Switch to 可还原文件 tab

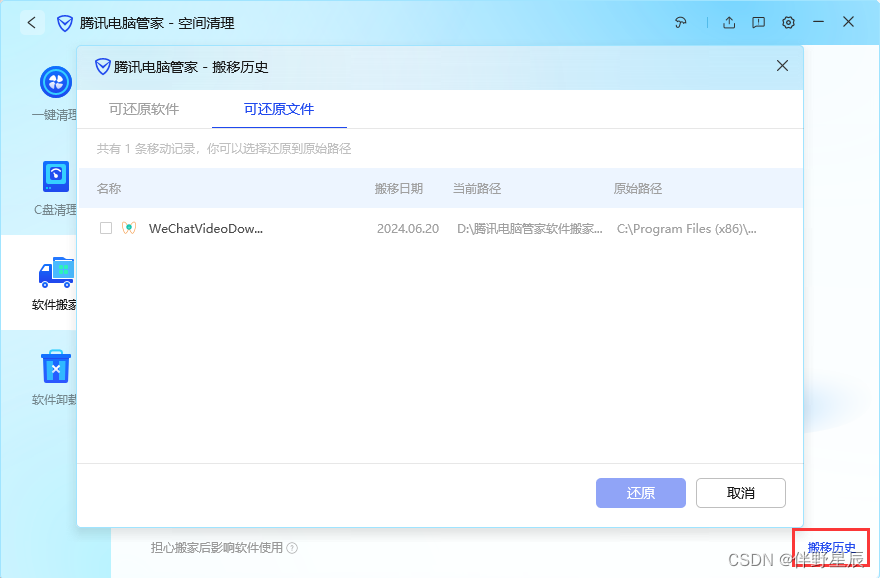[x=279, y=109]
